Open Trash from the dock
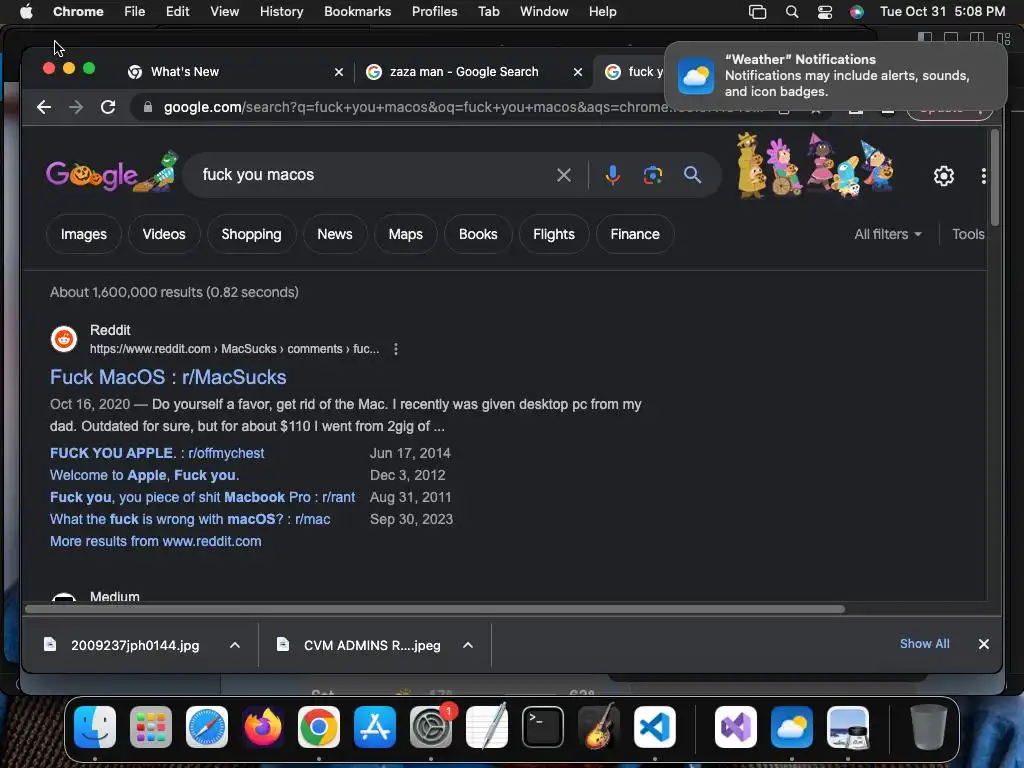1024x768 pixels. point(929,727)
